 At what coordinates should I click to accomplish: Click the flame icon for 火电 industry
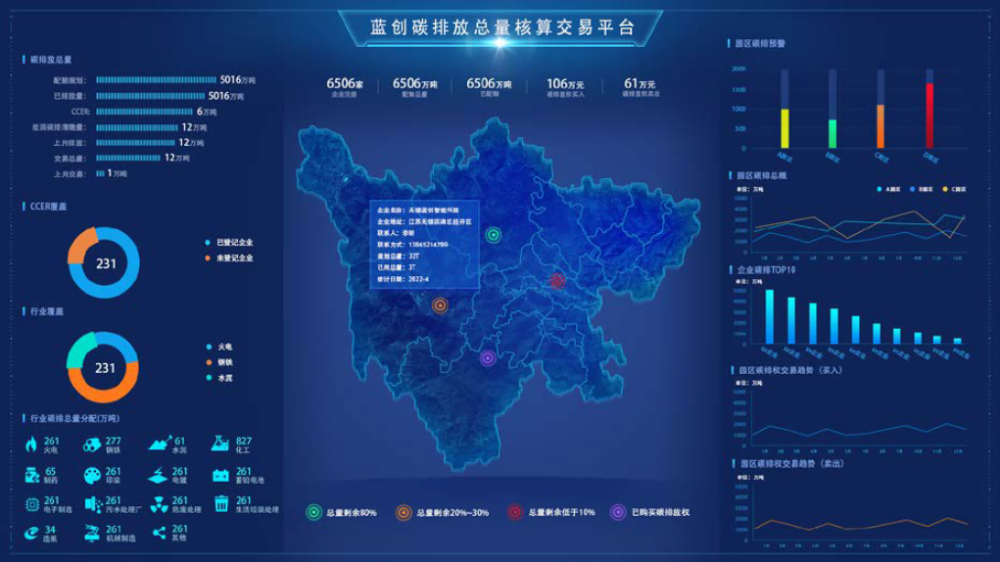[x=30, y=443]
